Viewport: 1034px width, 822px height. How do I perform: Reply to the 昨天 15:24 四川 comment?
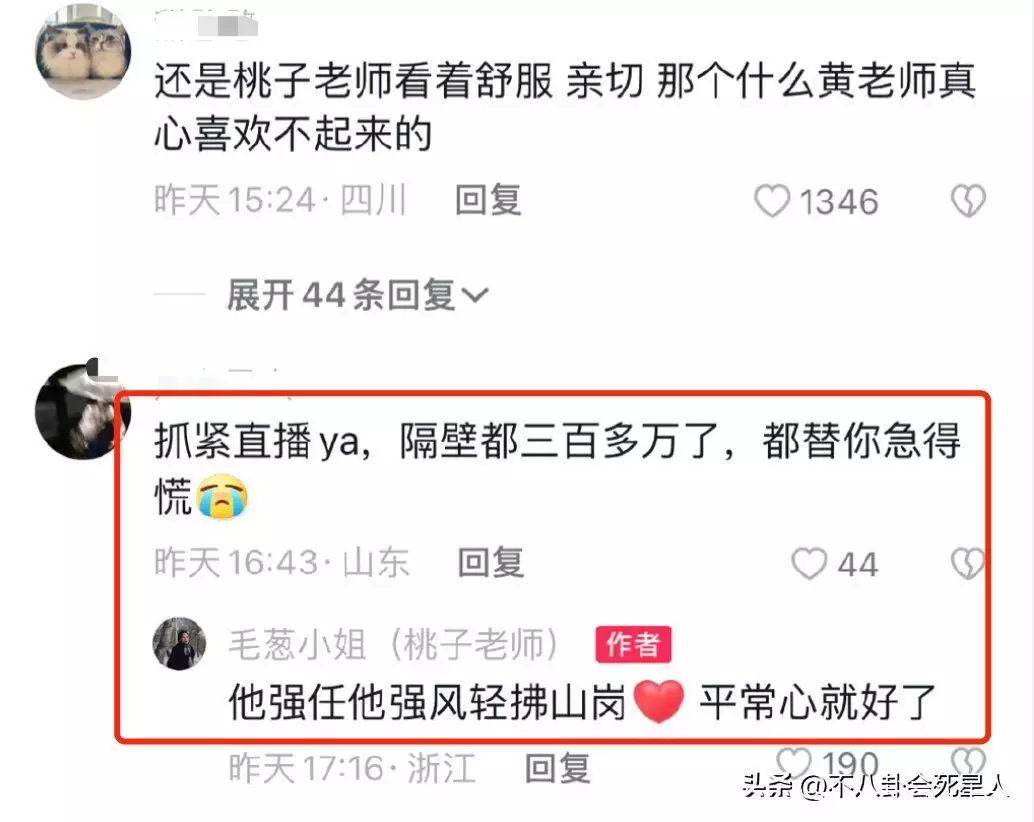point(488,200)
